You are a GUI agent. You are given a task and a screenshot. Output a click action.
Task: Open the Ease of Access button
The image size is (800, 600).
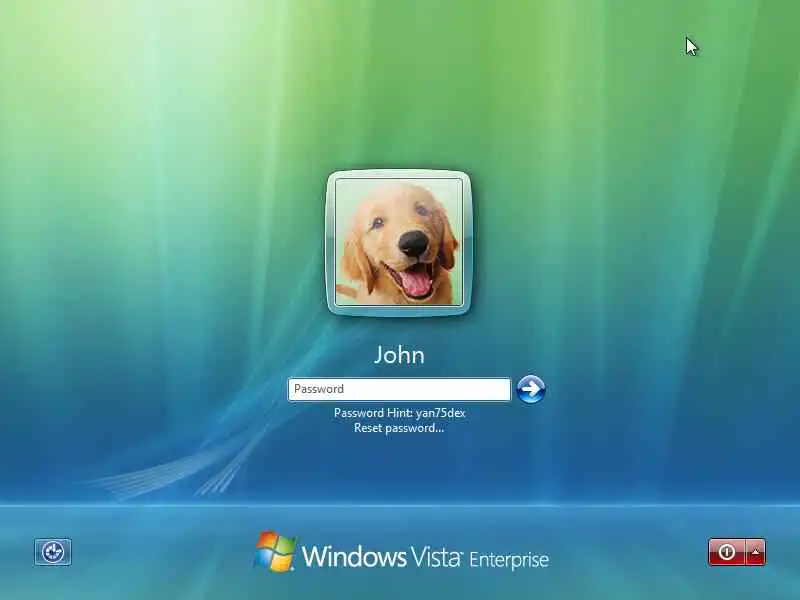(x=53, y=552)
